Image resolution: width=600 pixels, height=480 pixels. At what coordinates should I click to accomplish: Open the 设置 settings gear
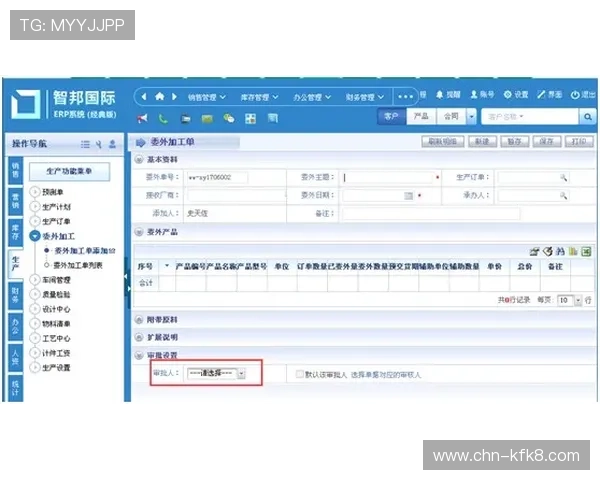(507, 95)
